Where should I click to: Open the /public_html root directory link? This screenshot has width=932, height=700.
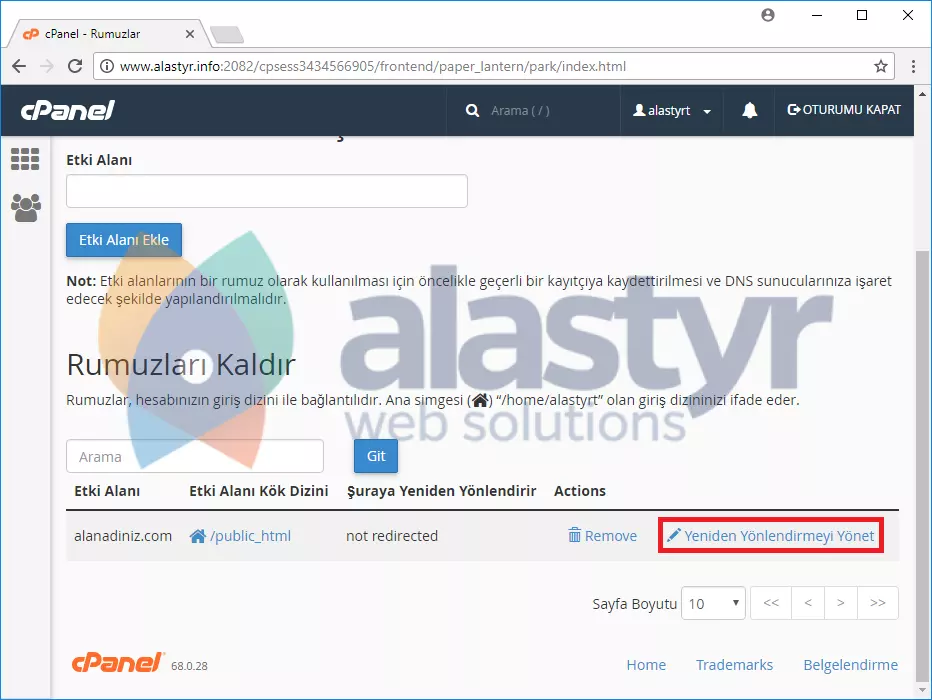[240, 536]
